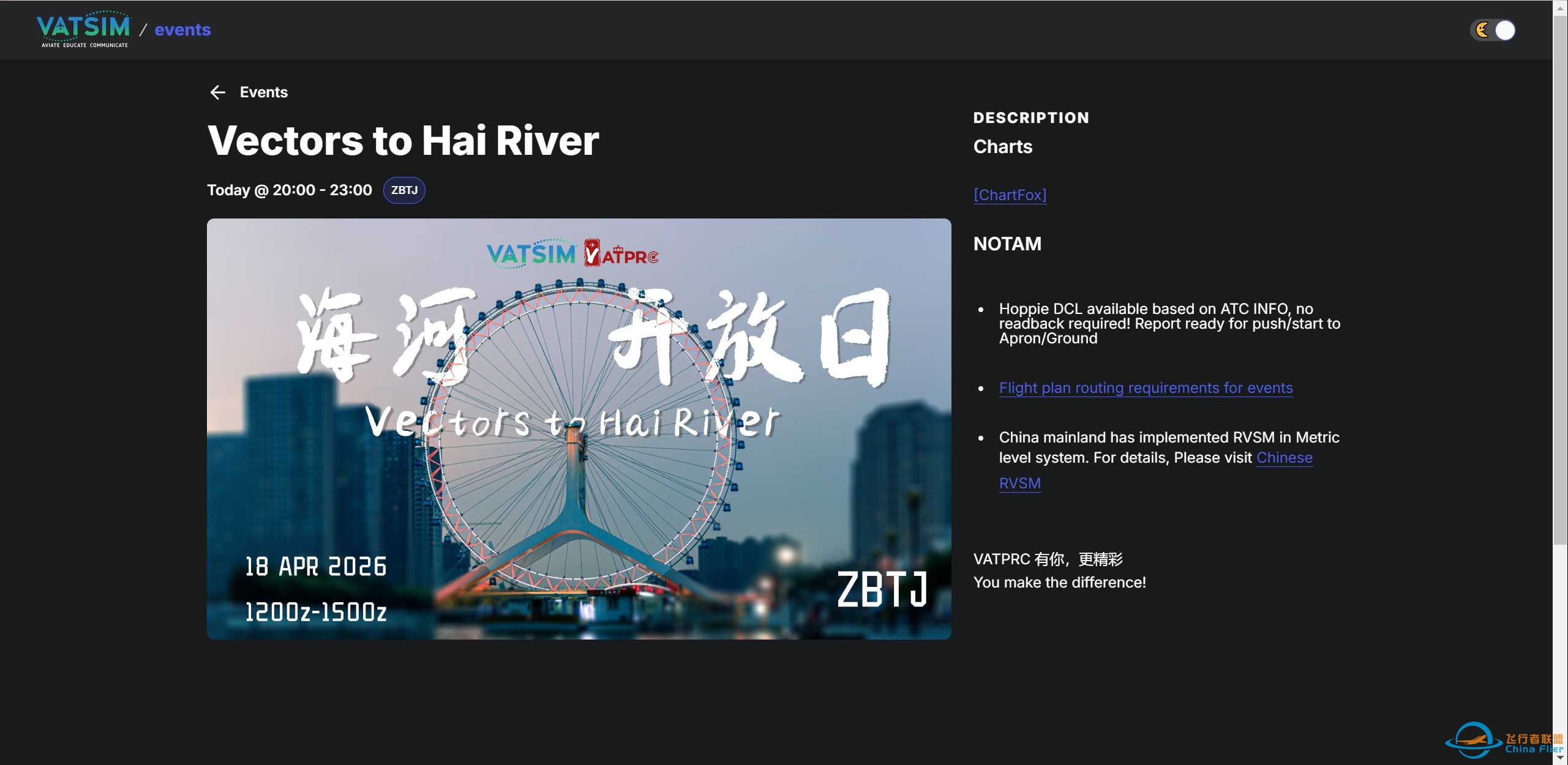The height and width of the screenshot is (765, 1568).
Task: Open the events section link in header
Action: click(x=182, y=29)
